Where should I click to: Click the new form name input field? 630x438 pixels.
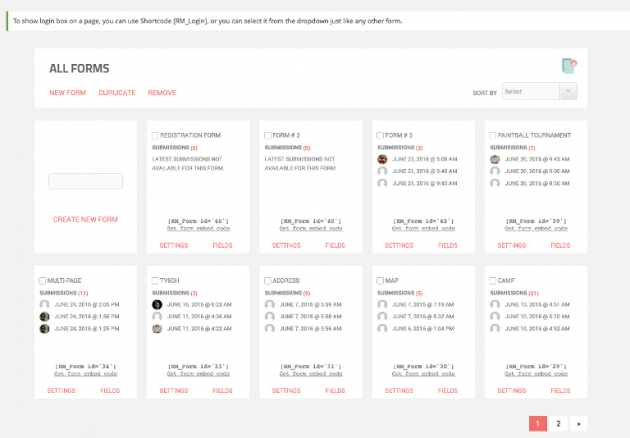86,181
